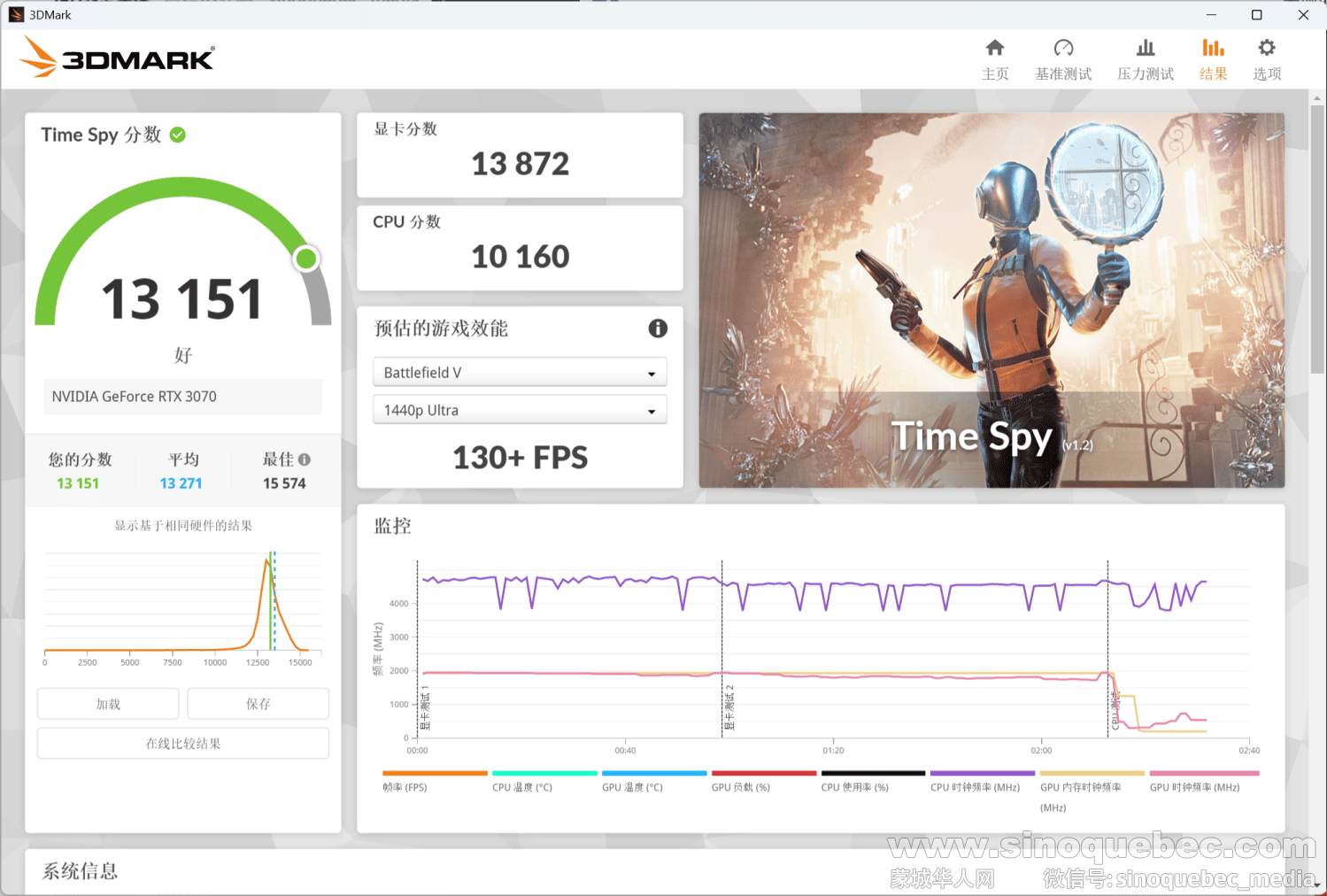
Task: Click the CPU score value 10 160
Action: 521,257
